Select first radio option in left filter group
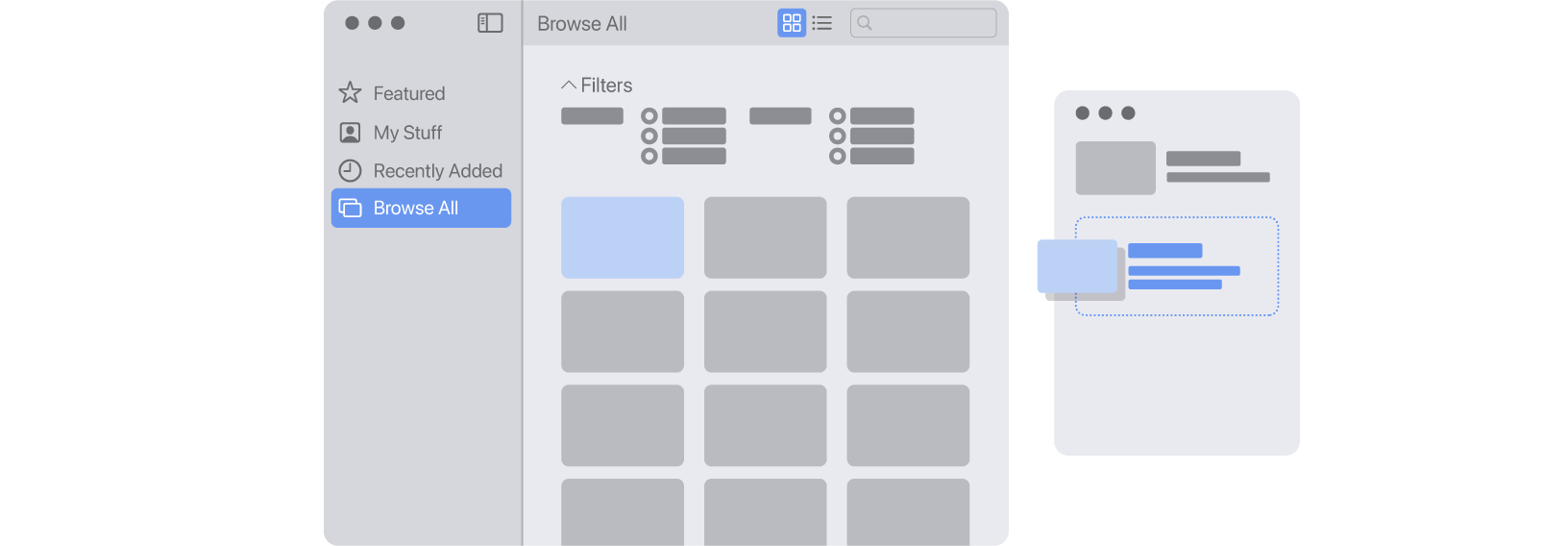Image resolution: width=1568 pixels, height=546 pixels. [x=649, y=116]
